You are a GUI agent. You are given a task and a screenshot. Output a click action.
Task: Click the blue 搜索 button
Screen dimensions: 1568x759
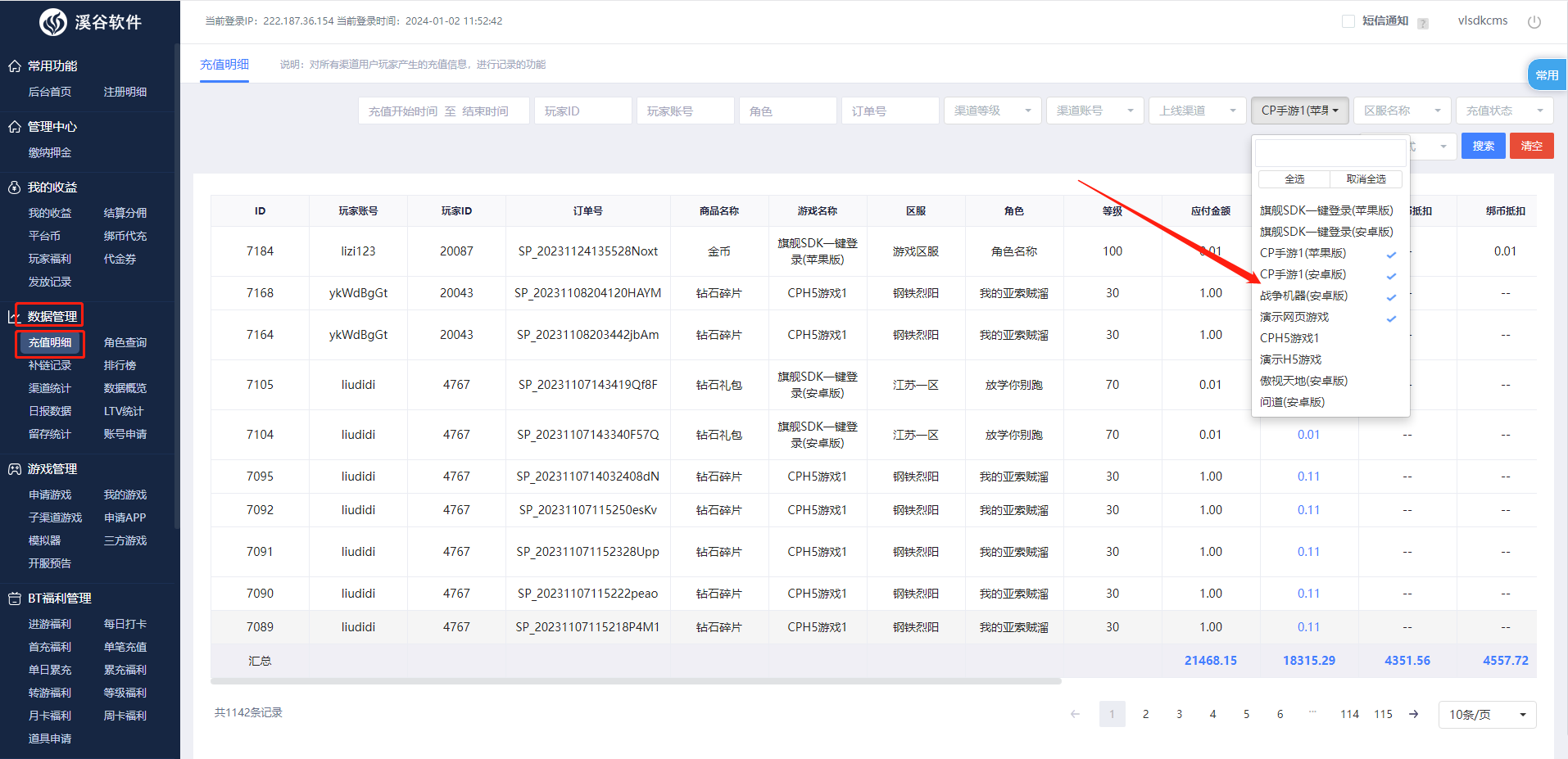point(1484,146)
